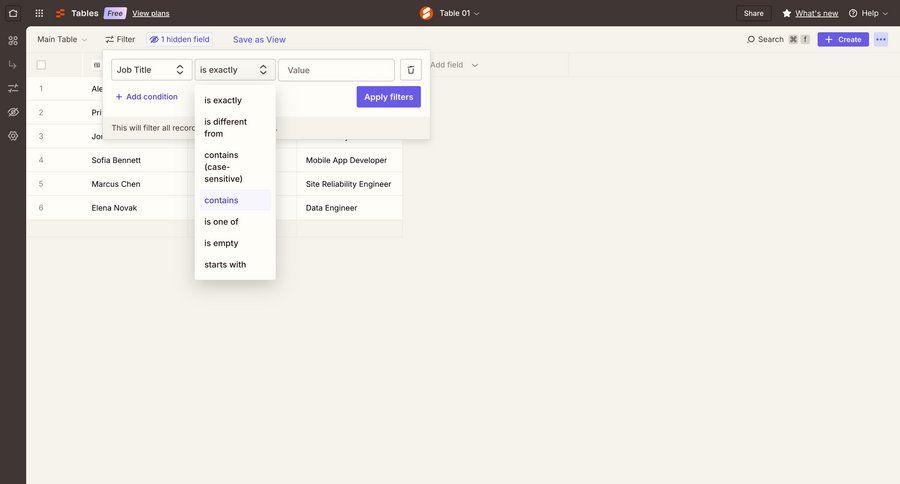Select the Marcus Chen cell
The image size is (900, 484).
click(135, 184)
